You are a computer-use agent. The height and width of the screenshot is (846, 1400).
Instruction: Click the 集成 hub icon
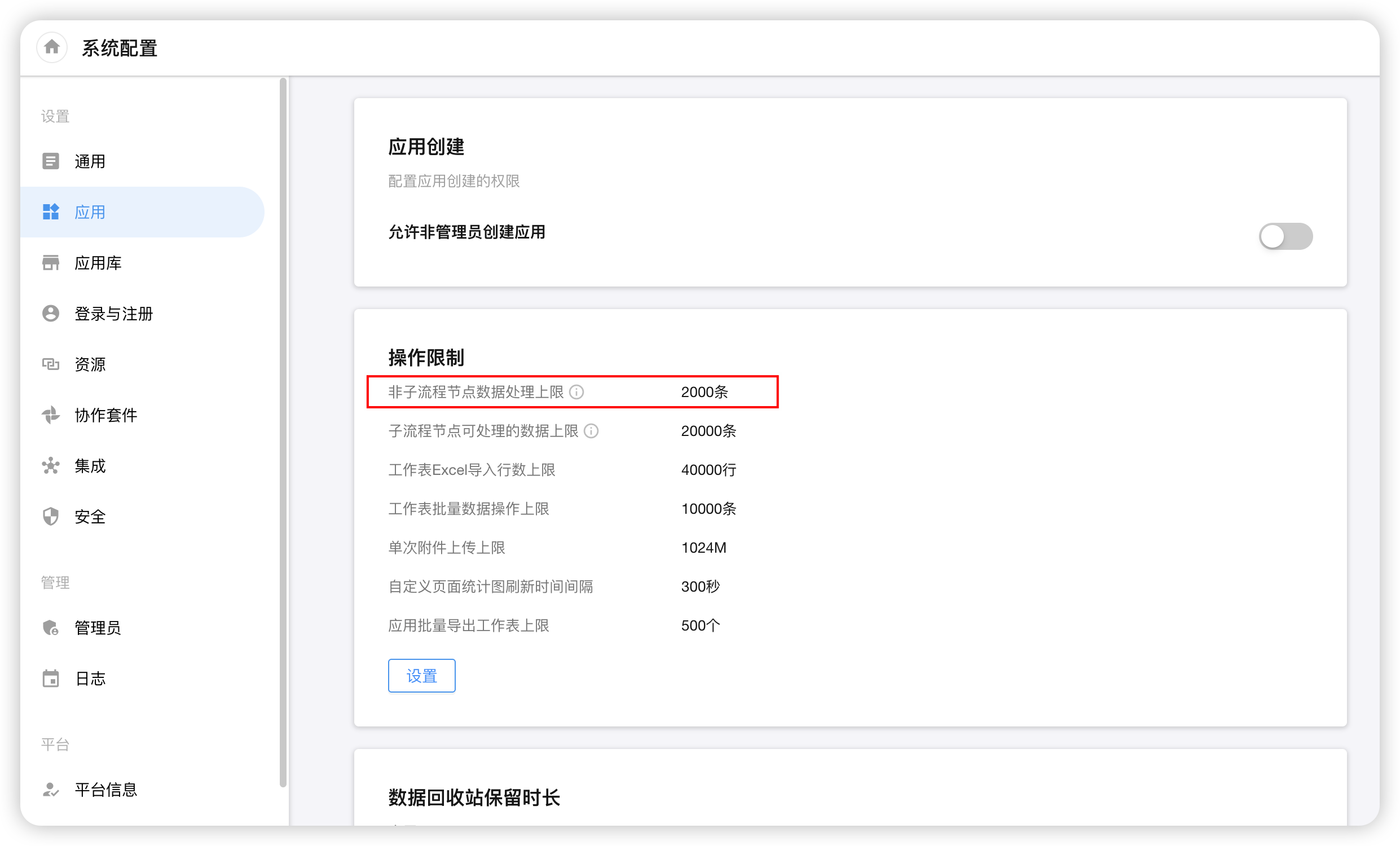(51, 466)
